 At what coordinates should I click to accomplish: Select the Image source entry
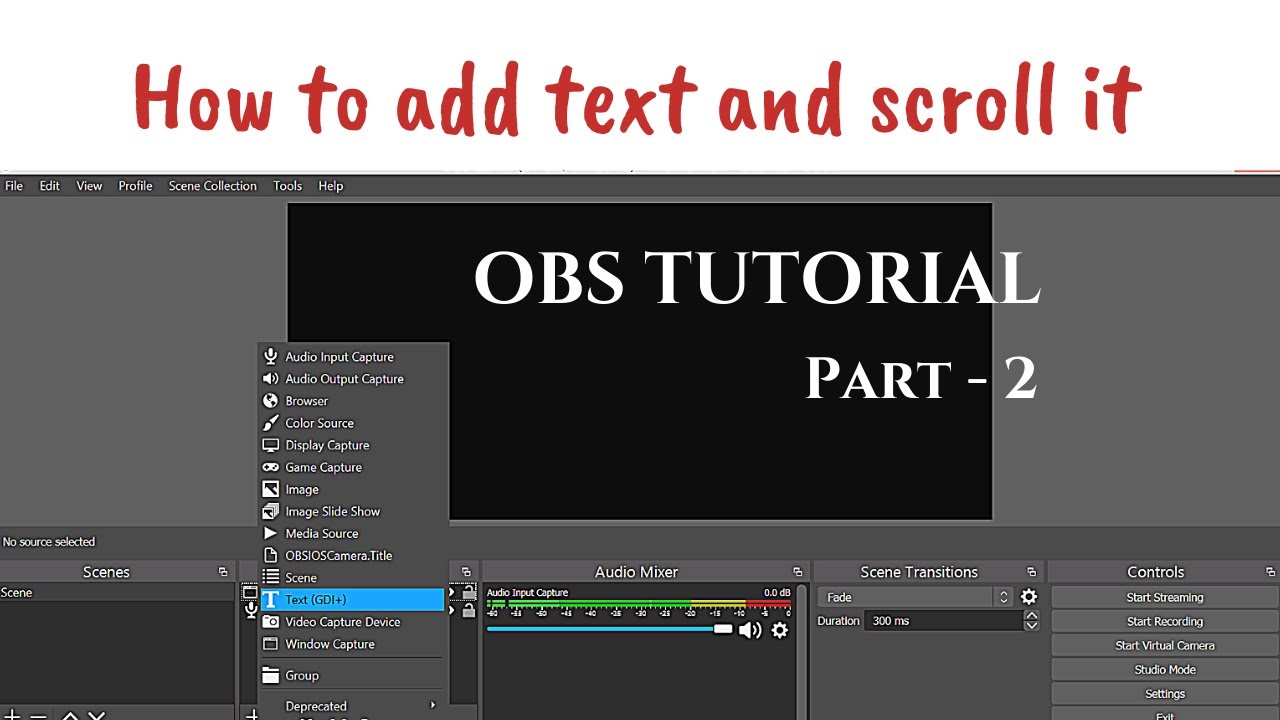pyautogui.click(x=352, y=489)
